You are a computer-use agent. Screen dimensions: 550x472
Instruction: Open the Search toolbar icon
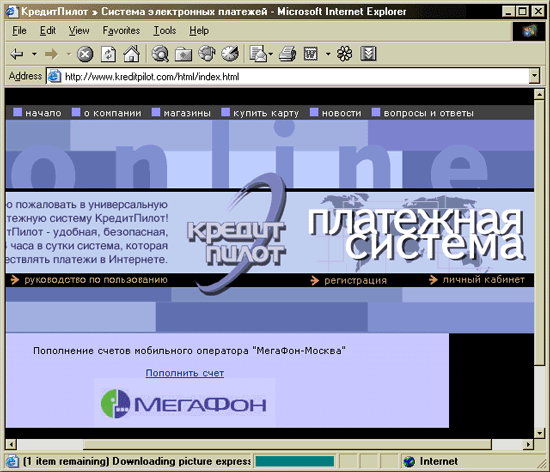[160, 54]
